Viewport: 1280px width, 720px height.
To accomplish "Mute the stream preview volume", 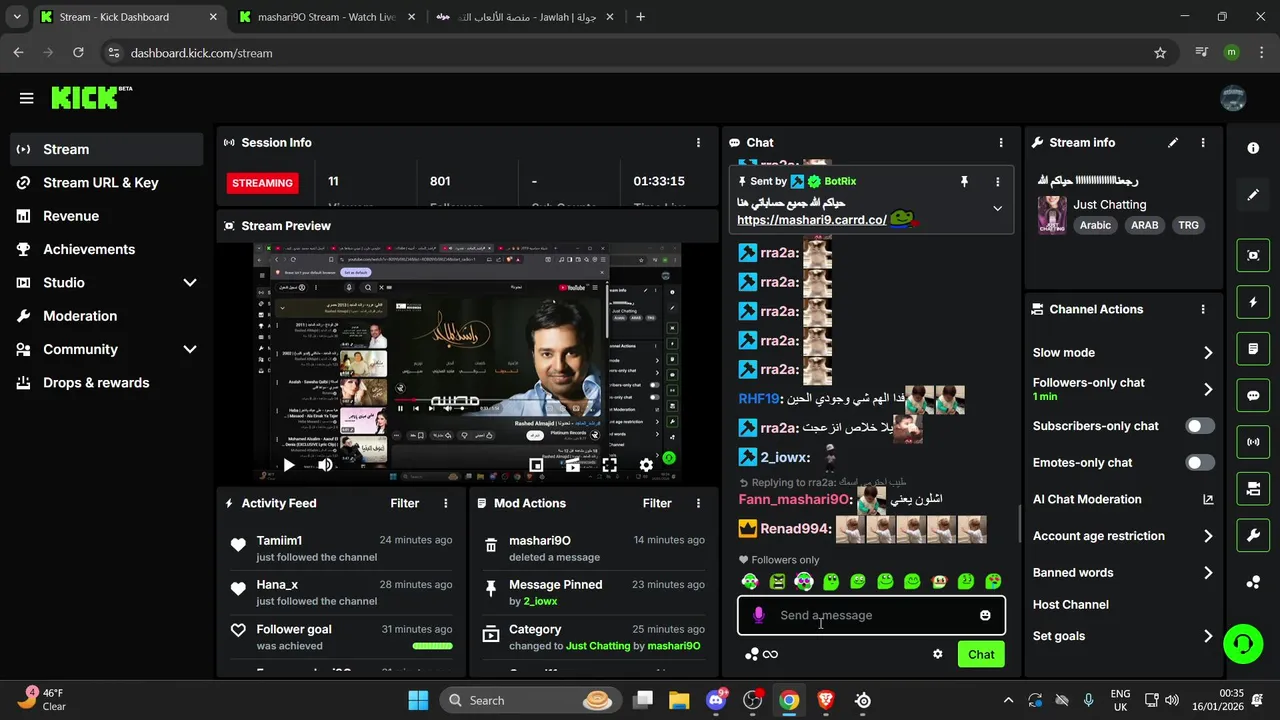I will pos(325,465).
